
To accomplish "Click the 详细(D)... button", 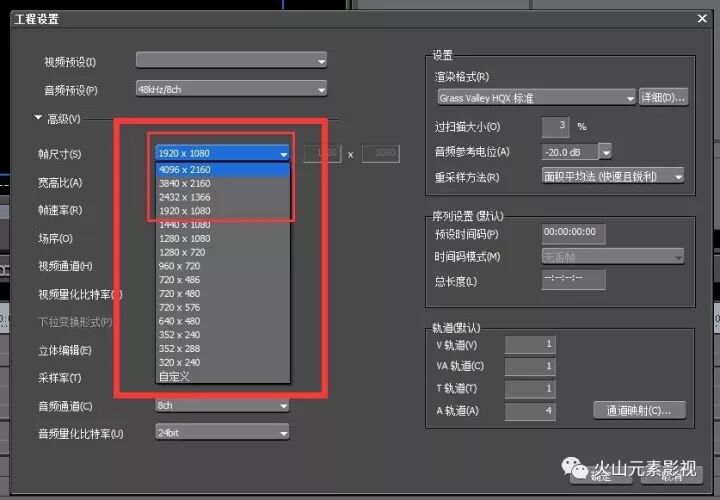I will pos(663,97).
